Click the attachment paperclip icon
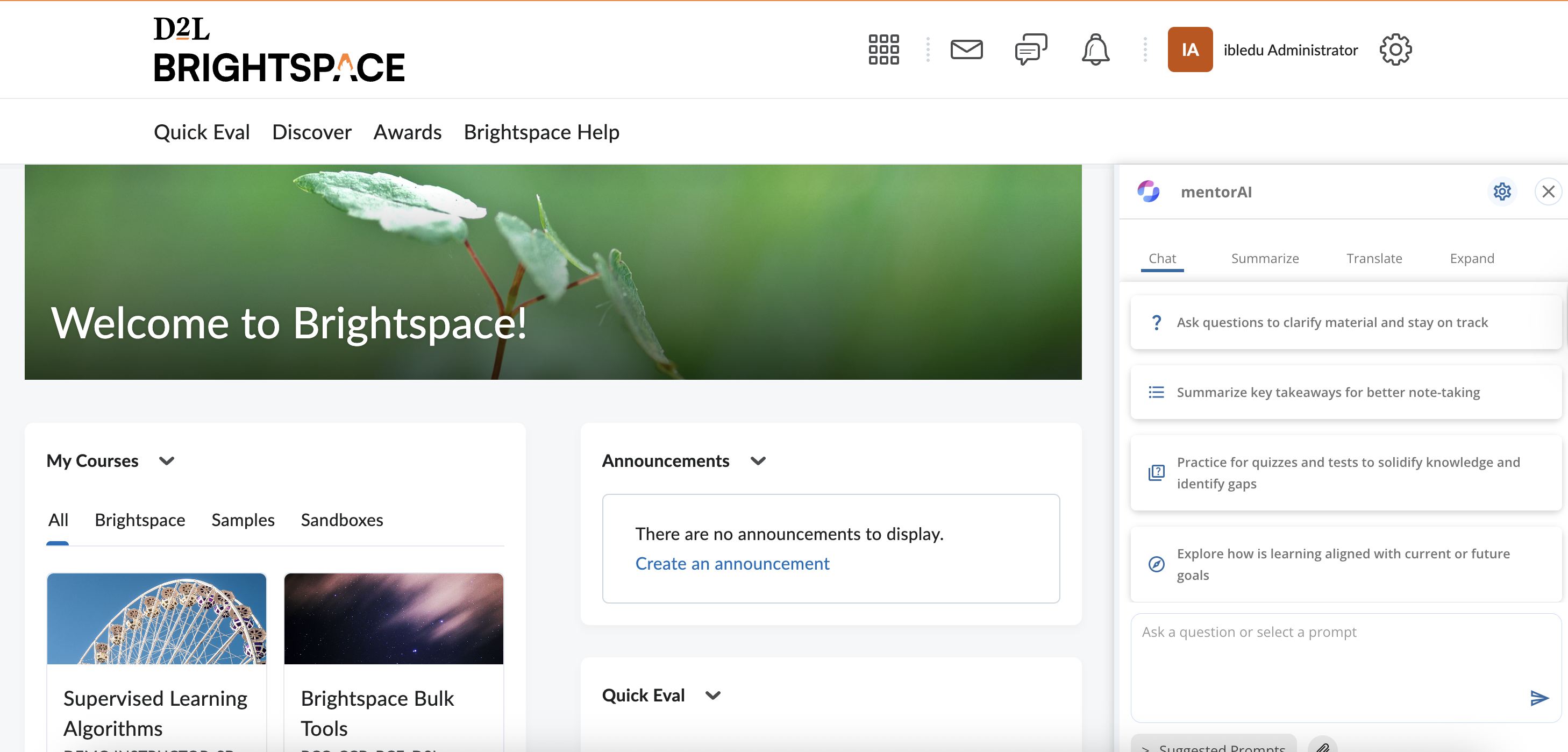 [x=1322, y=747]
